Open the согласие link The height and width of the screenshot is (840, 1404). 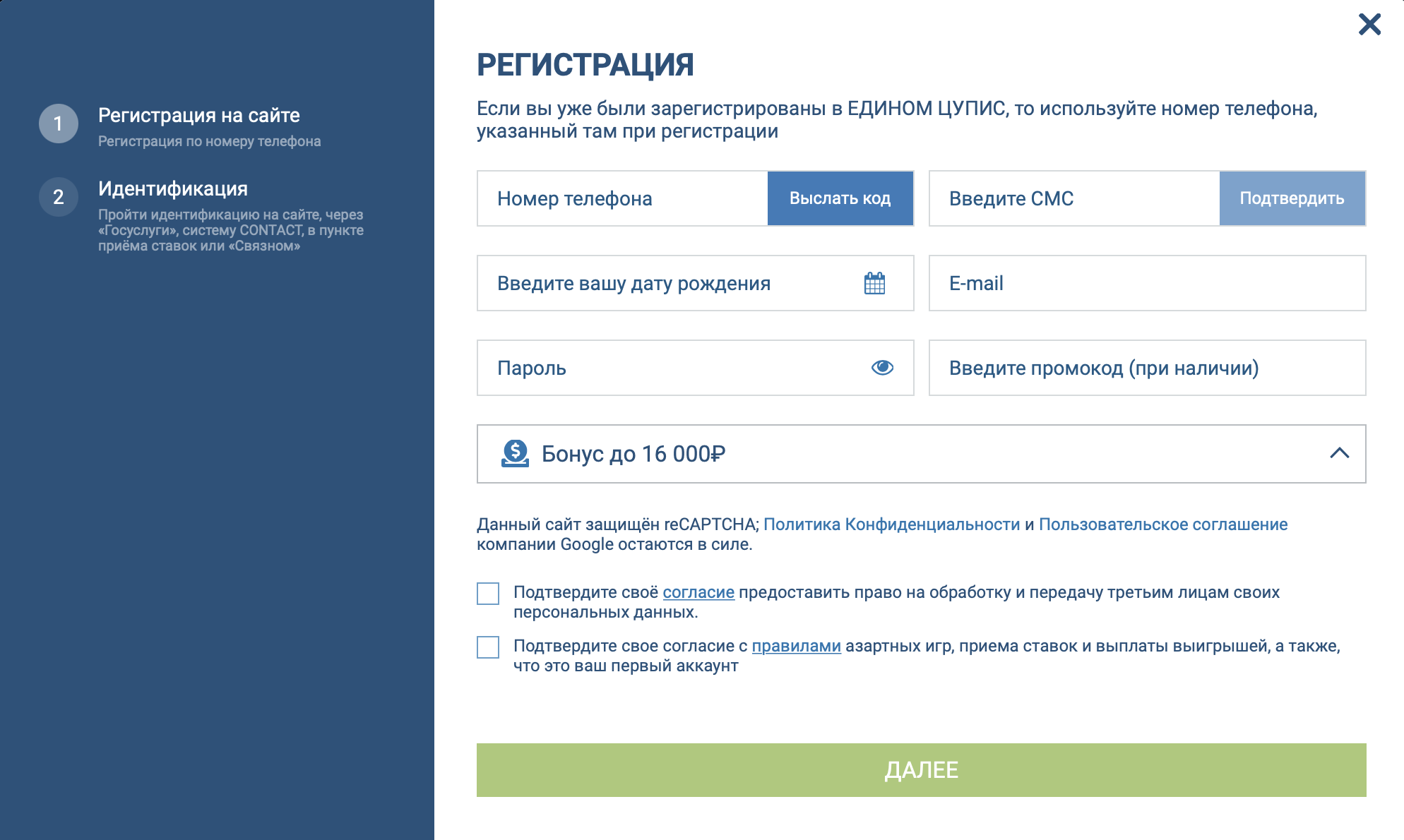[698, 592]
